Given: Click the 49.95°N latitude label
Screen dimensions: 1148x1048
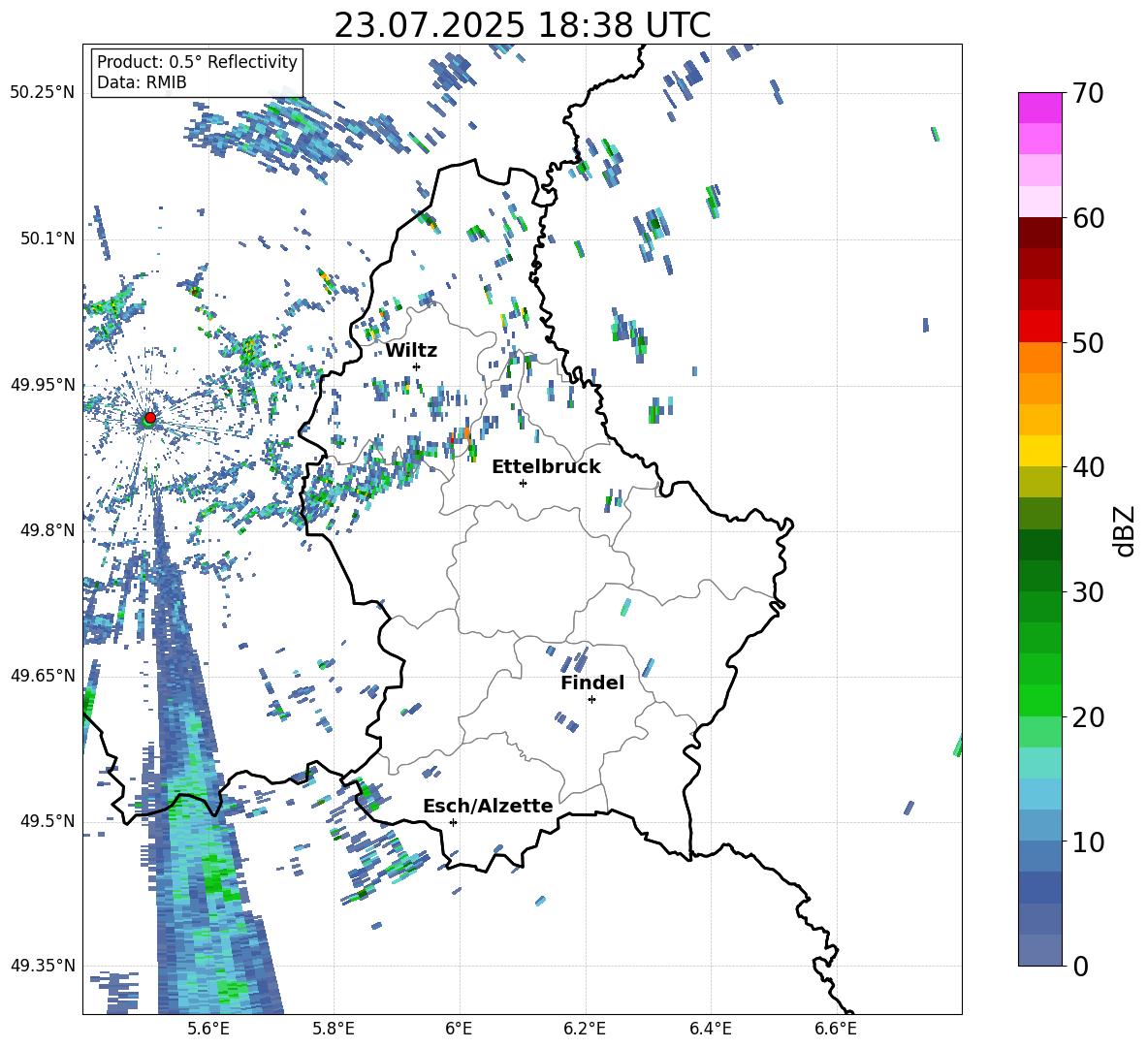Looking at the screenshot, I should click(x=43, y=384).
